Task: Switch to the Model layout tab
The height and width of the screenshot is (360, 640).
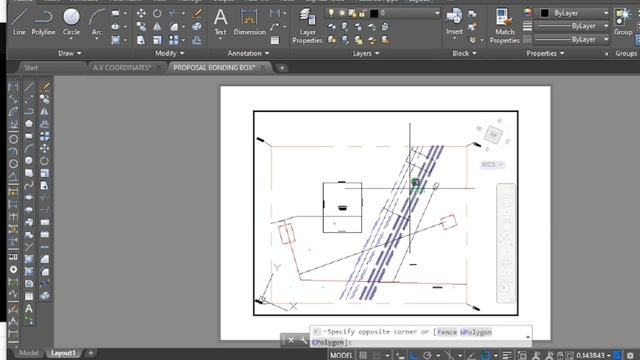Action: (29, 353)
